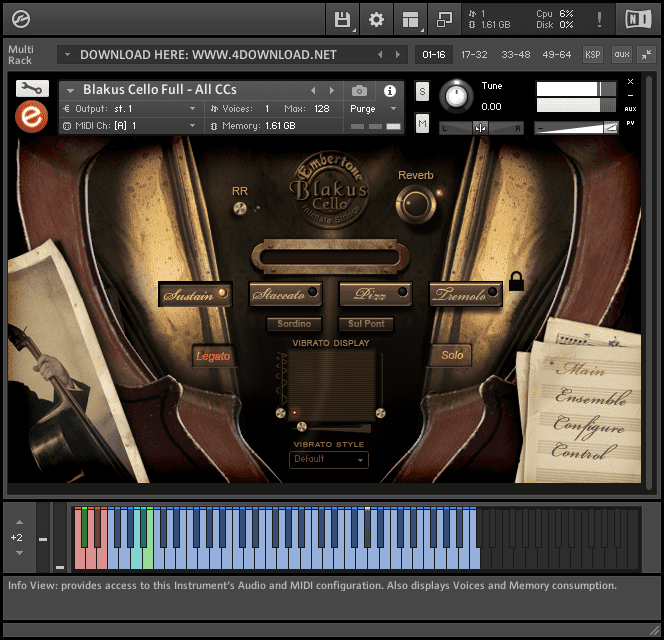The image size is (664, 640).
Task: Open the Info View i icon
Action: tap(390, 91)
